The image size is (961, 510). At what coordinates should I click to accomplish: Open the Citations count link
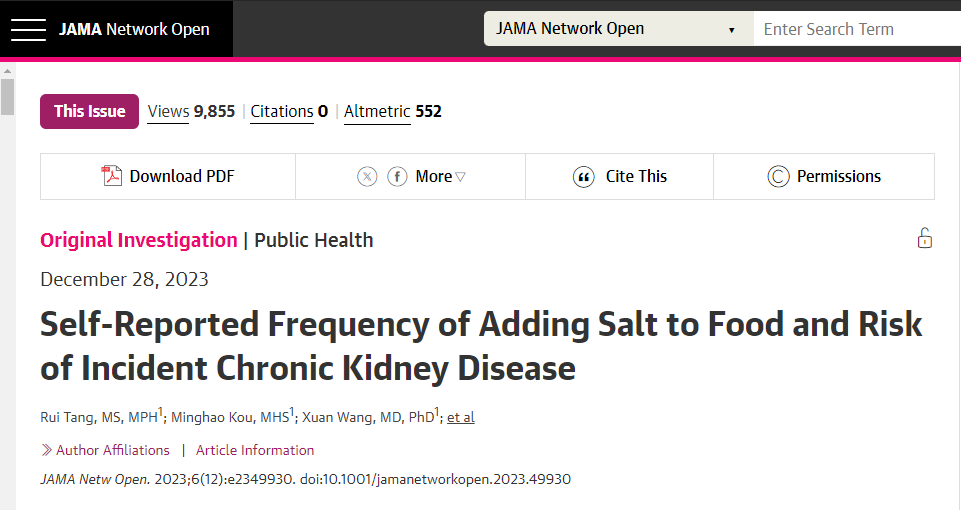point(289,112)
